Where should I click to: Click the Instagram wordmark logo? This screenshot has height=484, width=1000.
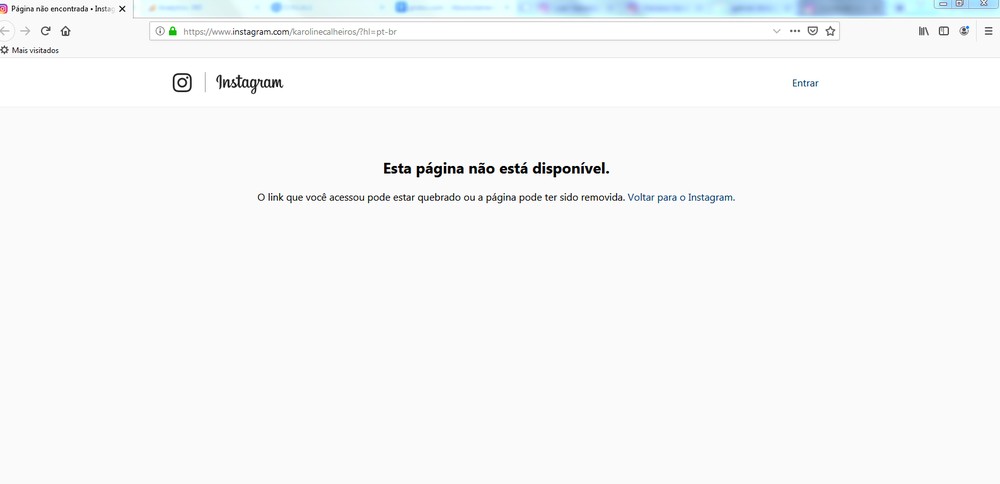(x=249, y=83)
